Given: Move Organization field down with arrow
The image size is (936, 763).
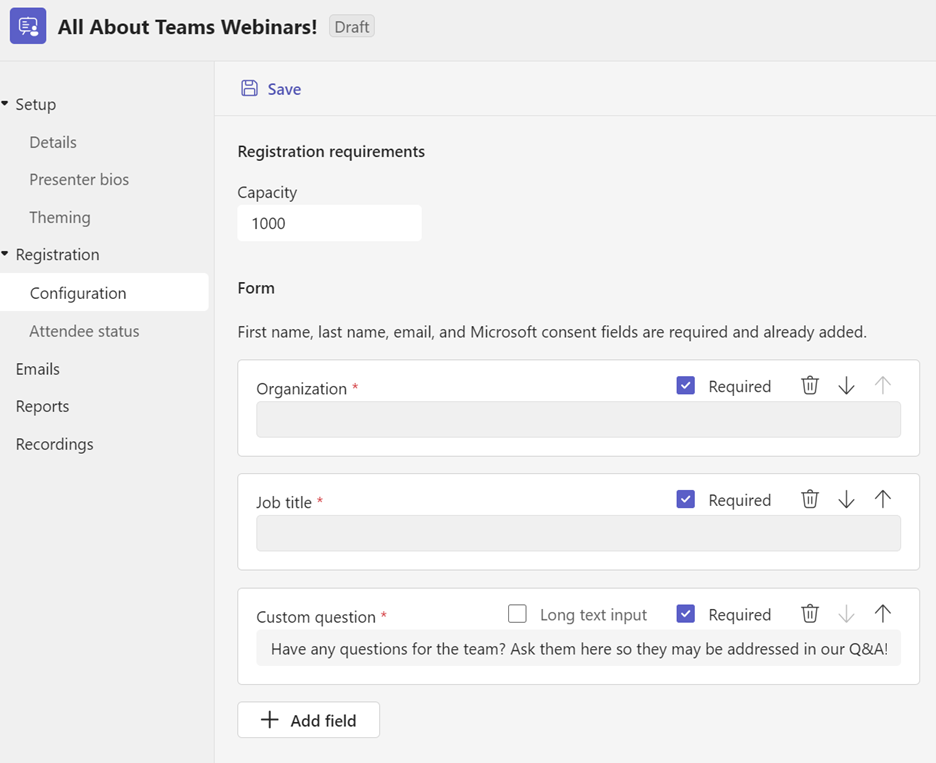Looking at the screenshot, I should 846,386.
